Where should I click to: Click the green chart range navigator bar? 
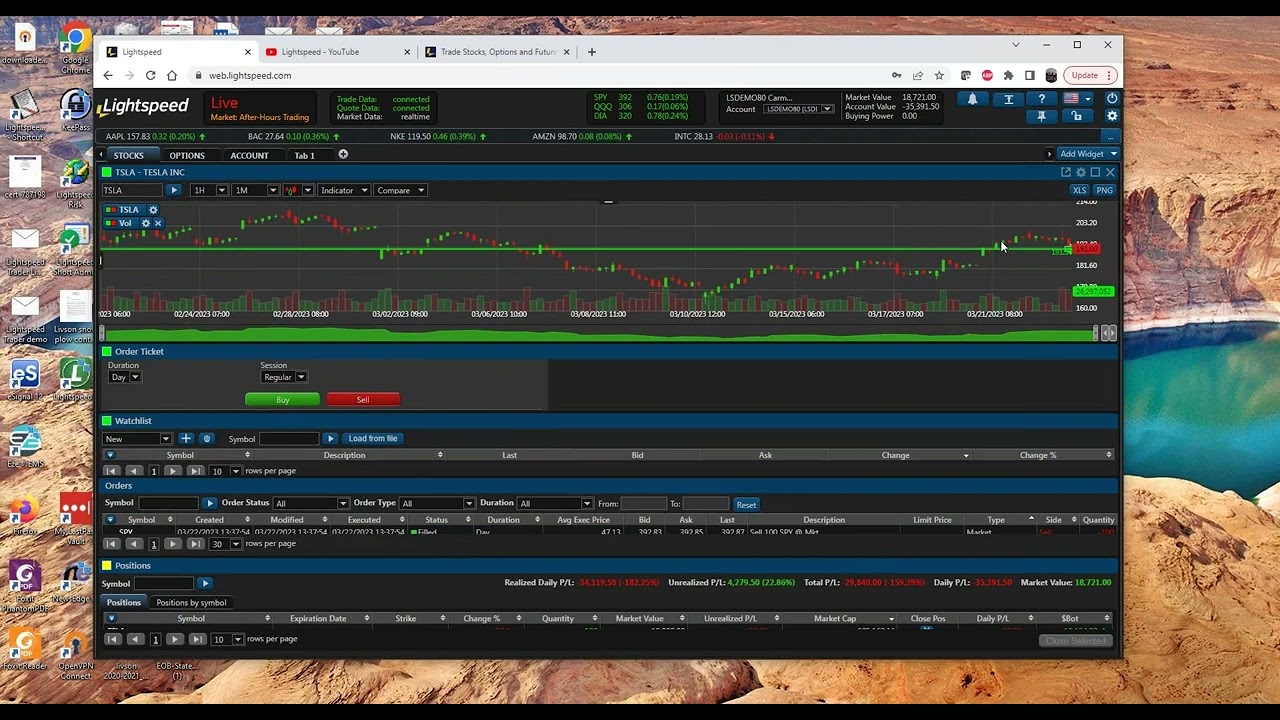(x=598, y=334)
